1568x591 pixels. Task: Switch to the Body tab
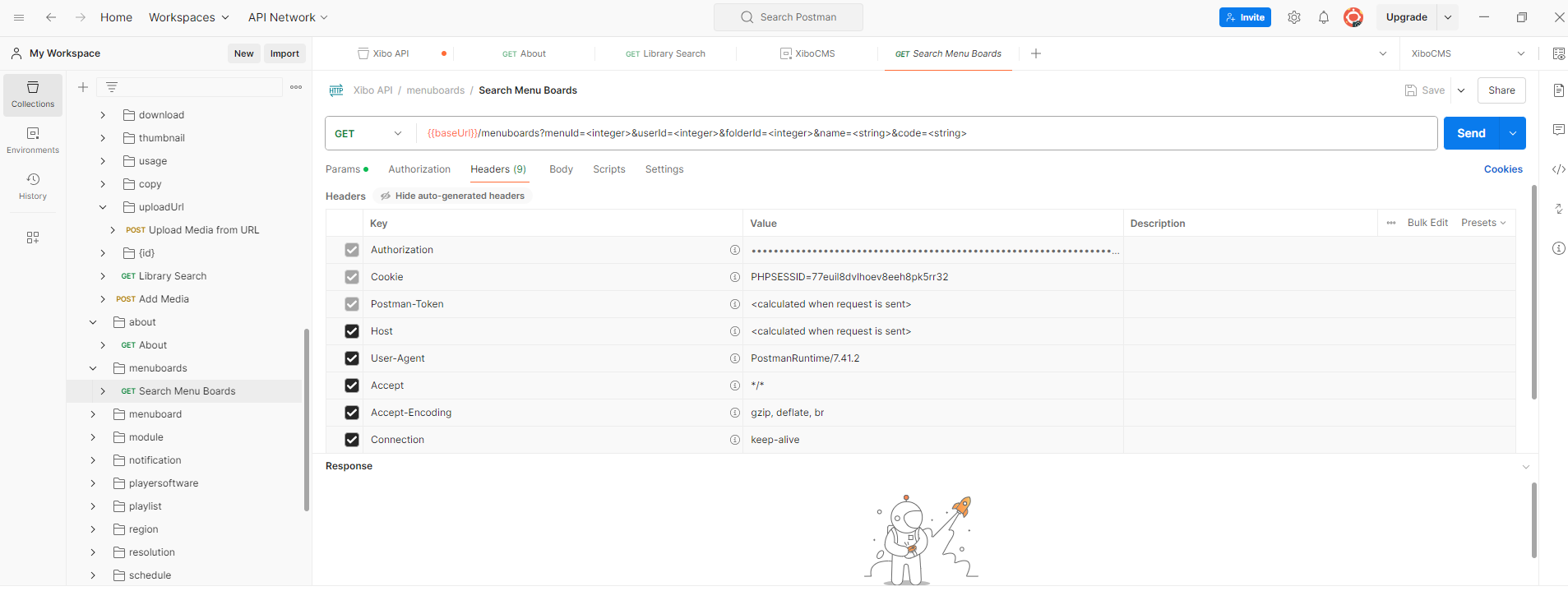561,169
